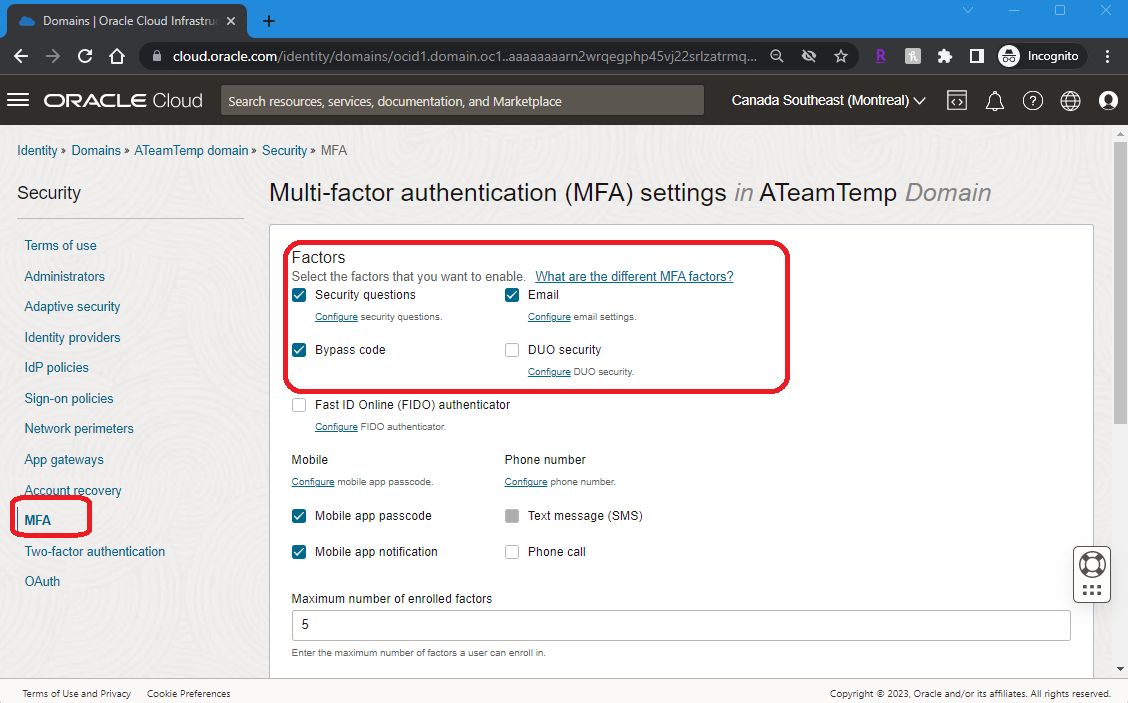The width and height of the screenshot is (1128, 703).
Task: Click the life buoy support widget
Action: point(1092,564)
